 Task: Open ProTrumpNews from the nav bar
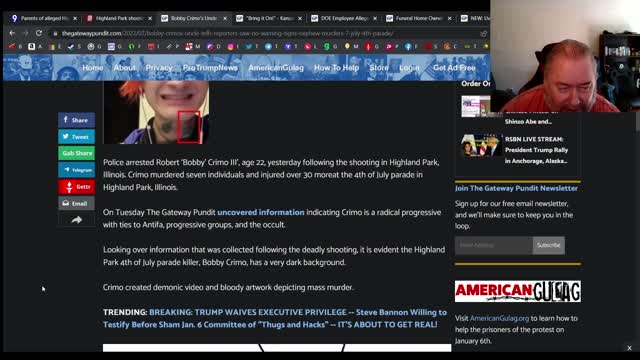pos(210,68)
